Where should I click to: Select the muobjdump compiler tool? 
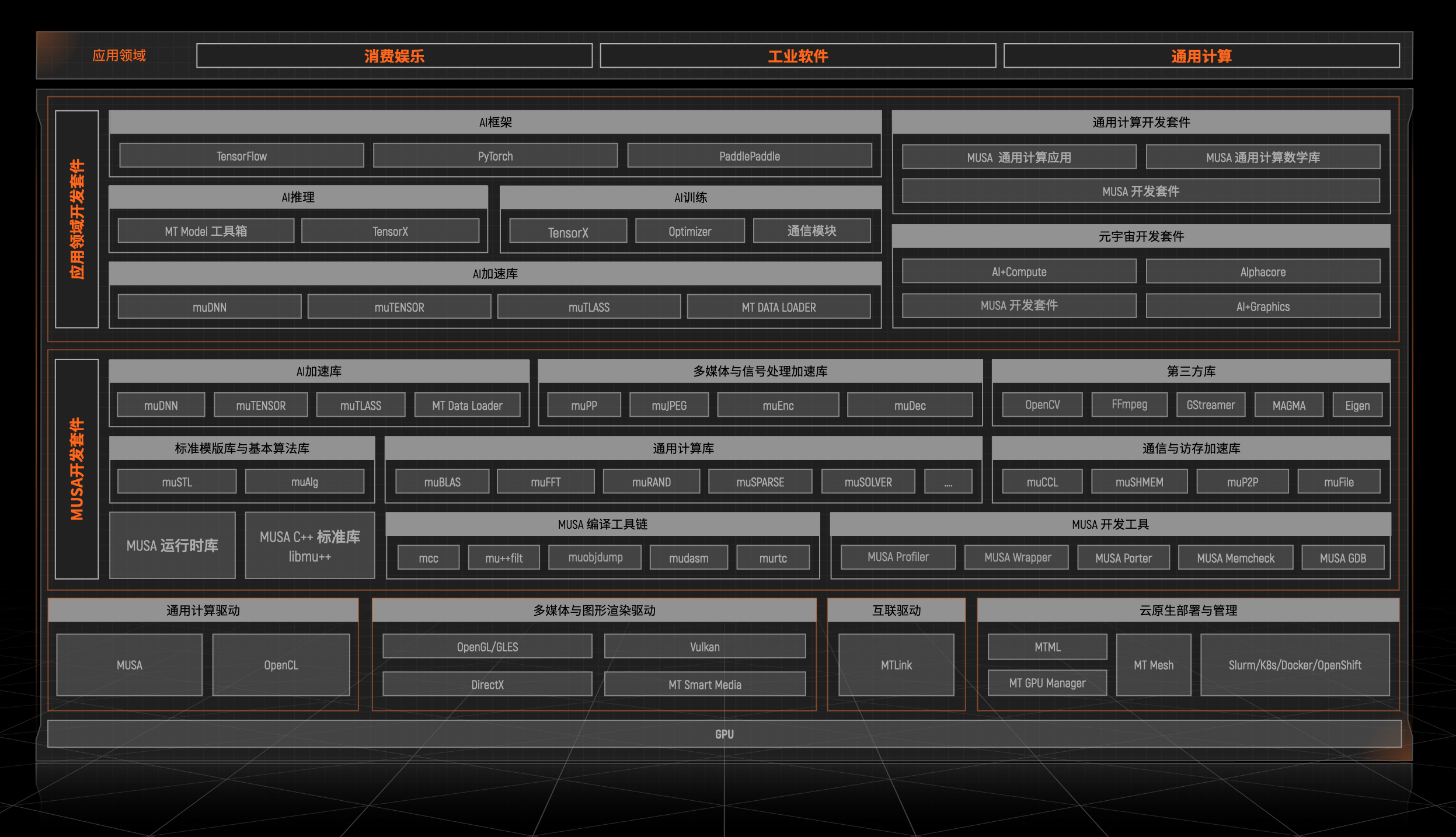595,557
